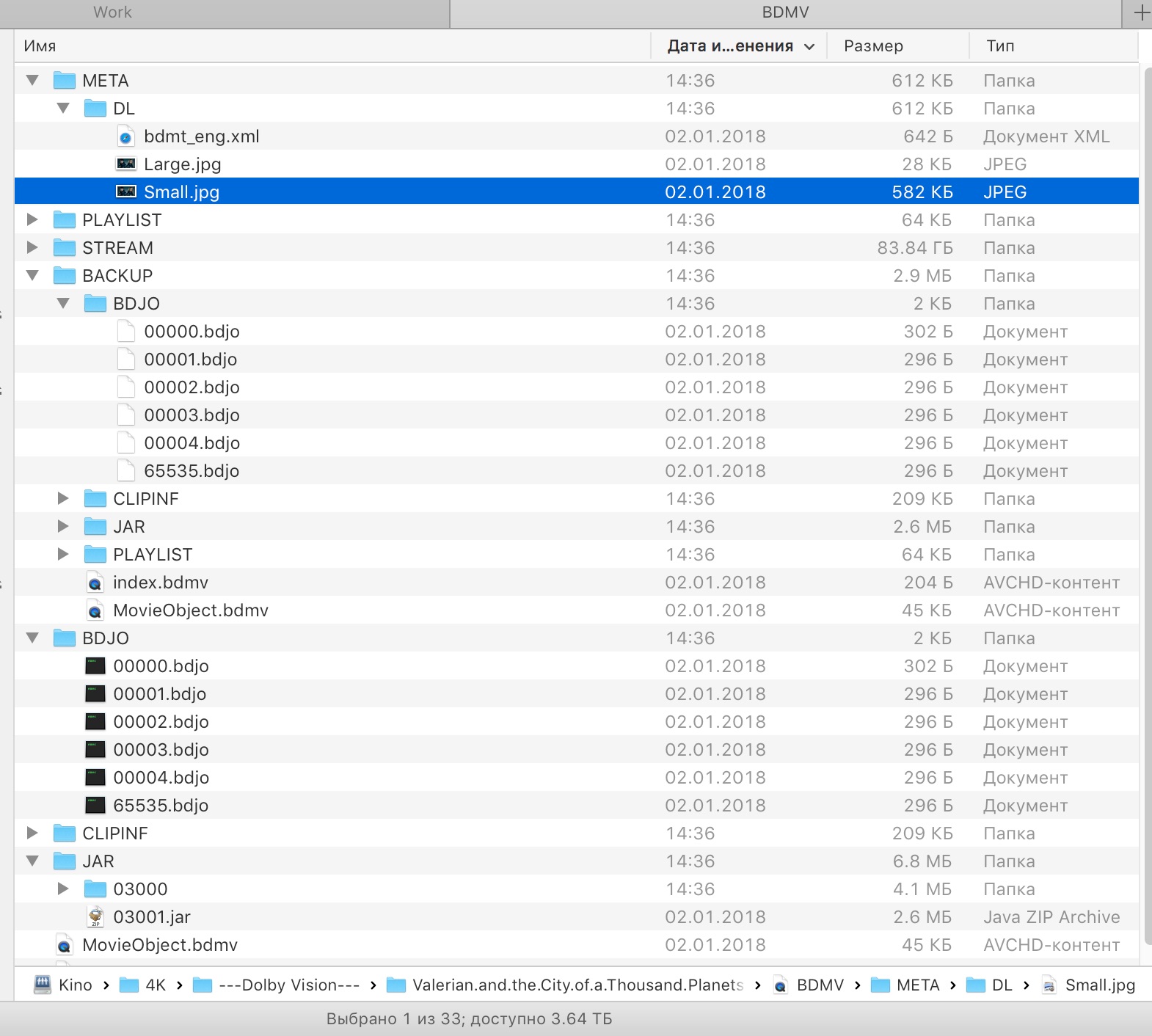Select the BDMV tab
Screen dimensions: 1152x1036
[x=785, y=12]
